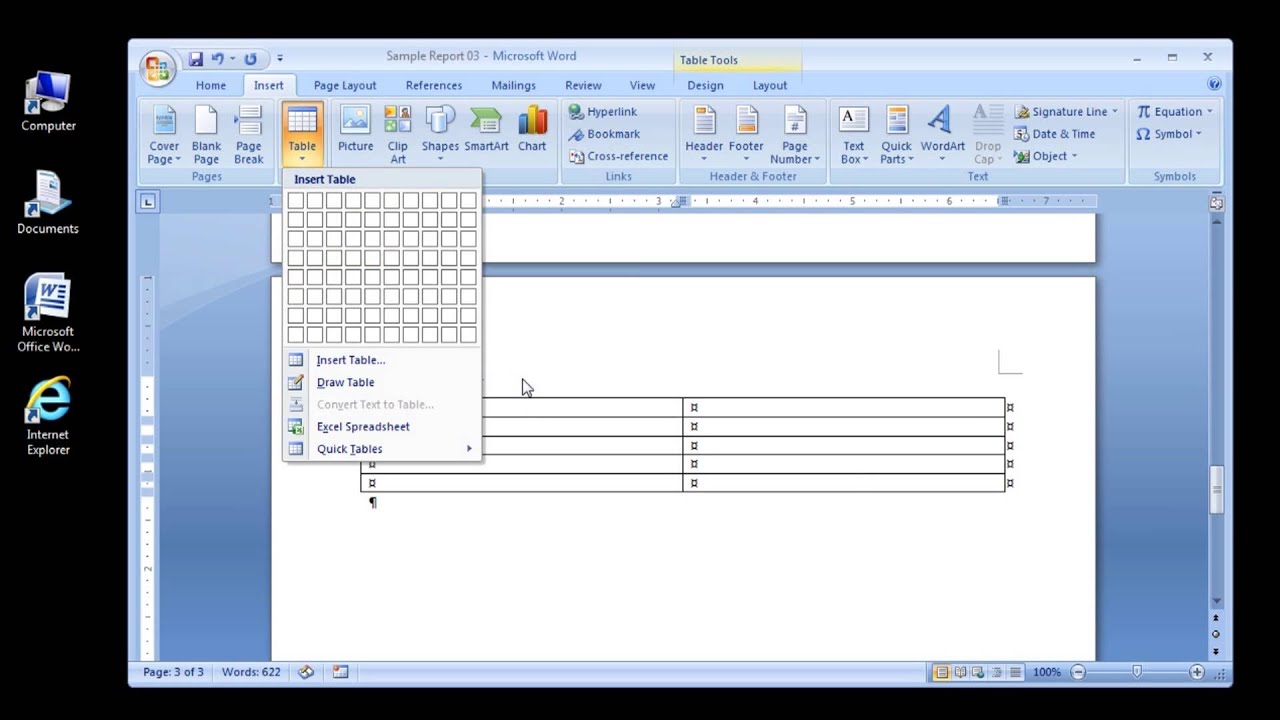Click the Office button orb
The image size is (1280, 720).
(157, 68)
